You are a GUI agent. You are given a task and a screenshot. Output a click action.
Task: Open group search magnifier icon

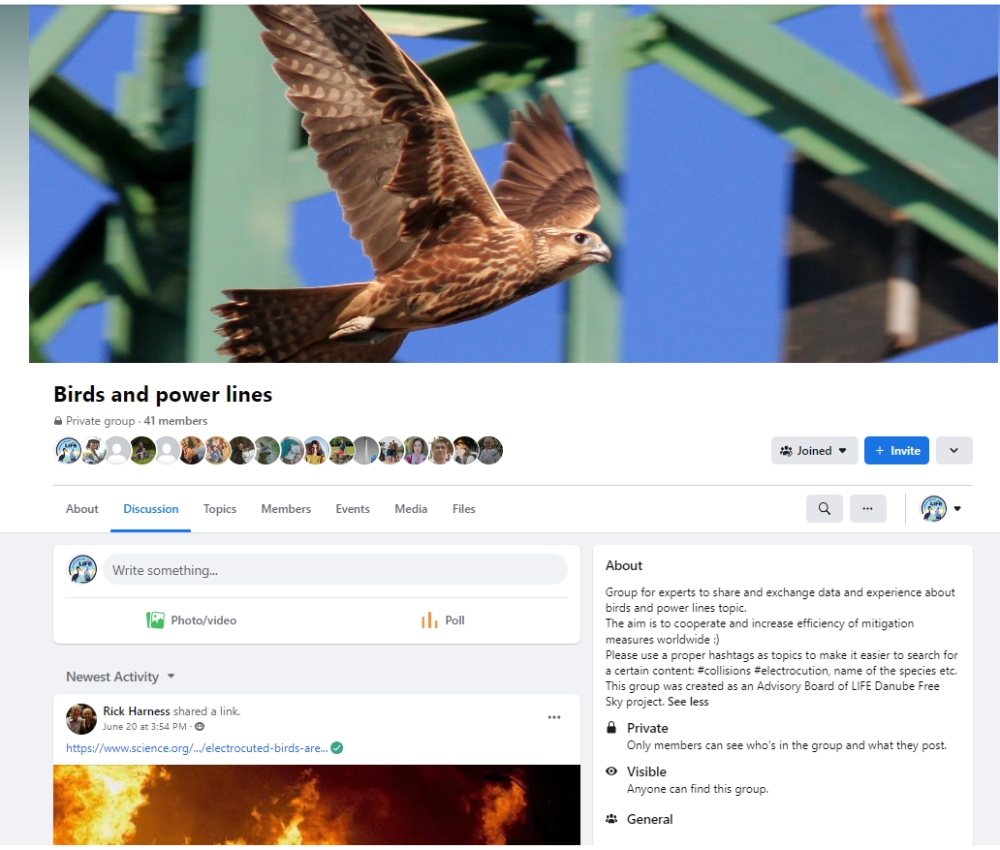(x=824, y=509)
